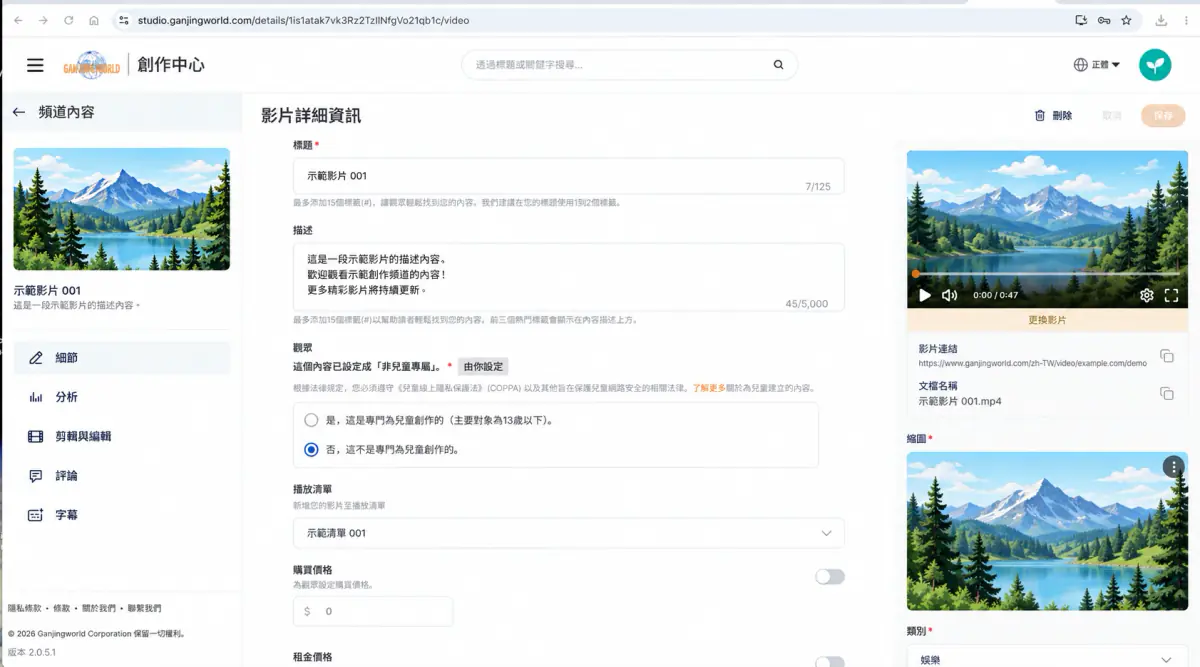Image resolution: width=1200 pixels, height=667 pixels.
Task: Click the GanjingWorld logo
Action: tap(92, 65)
